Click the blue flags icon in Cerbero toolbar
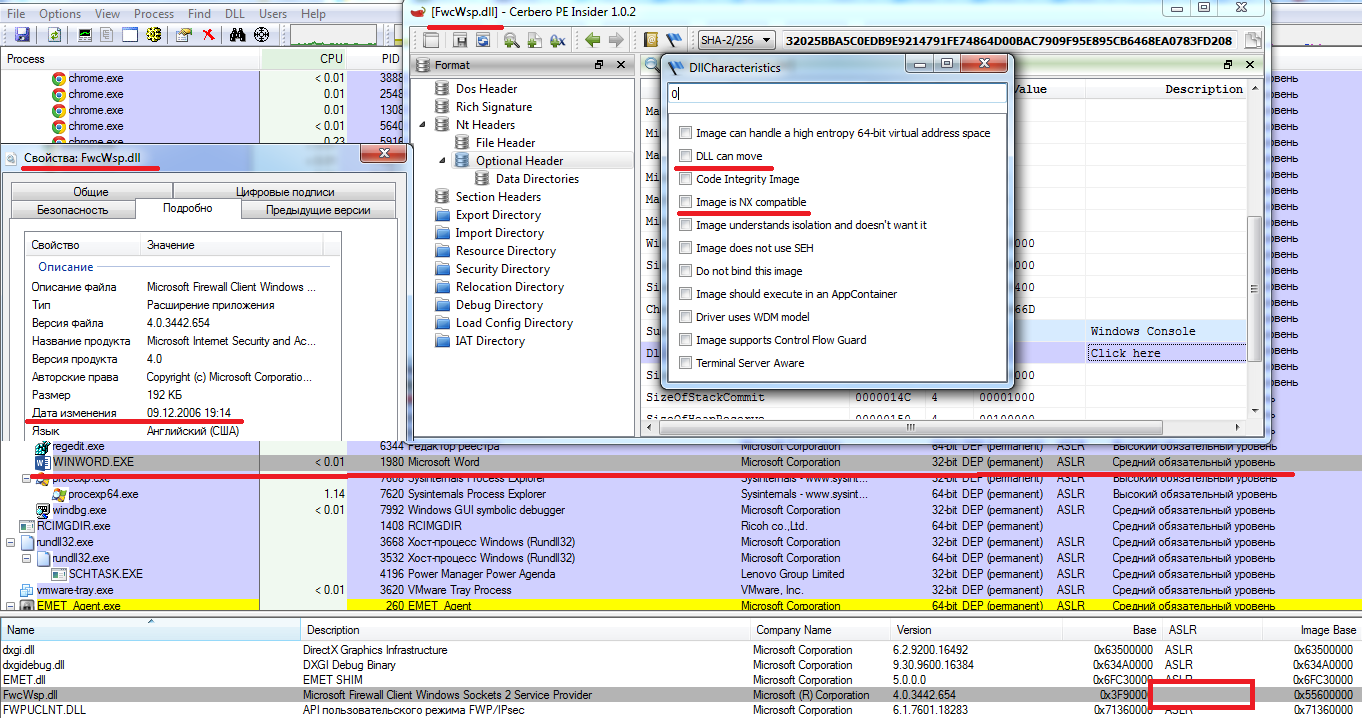 pyautogui.click(x=675, y=40)
